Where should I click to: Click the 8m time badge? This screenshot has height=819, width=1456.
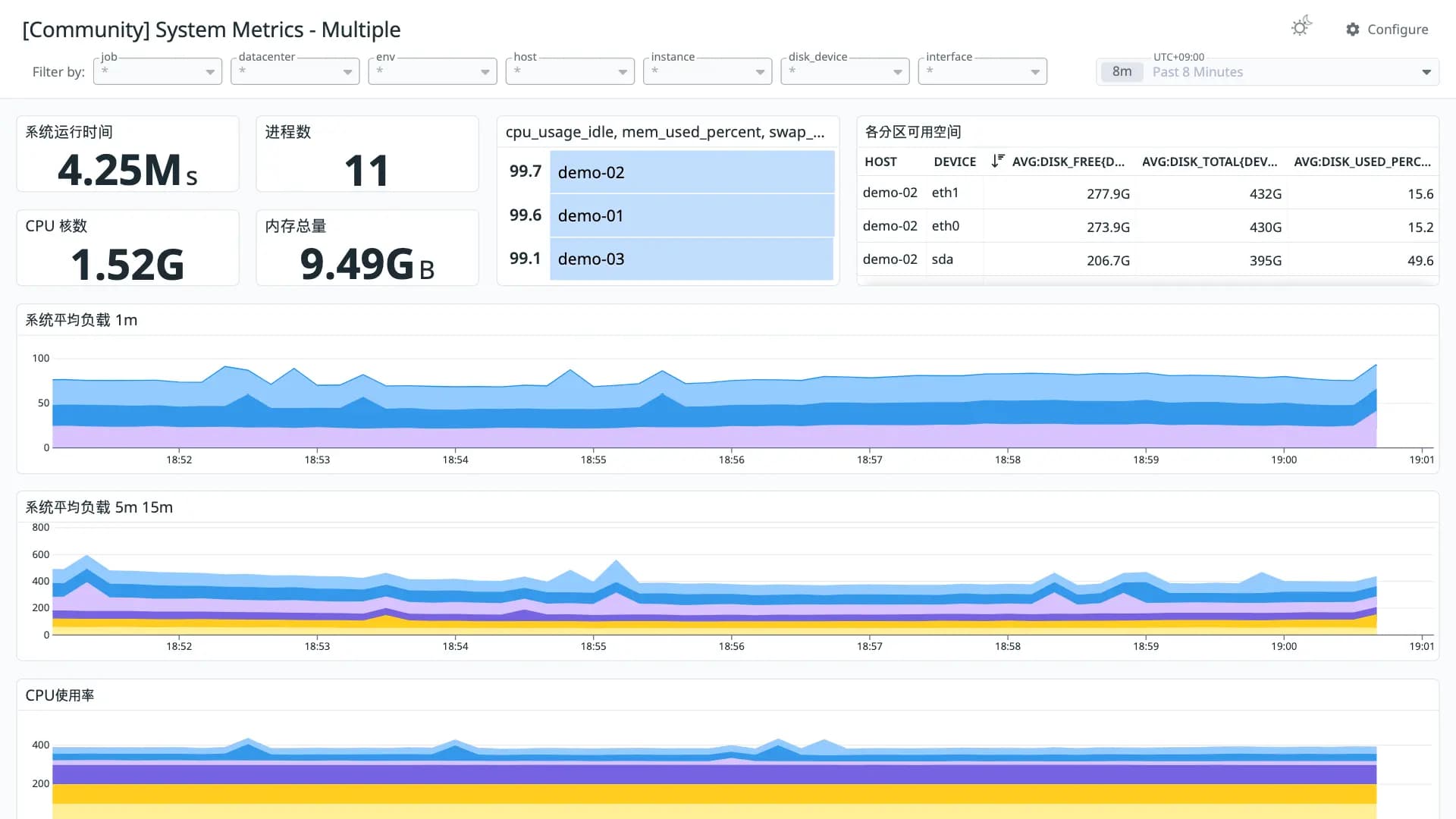point(1122,71)
